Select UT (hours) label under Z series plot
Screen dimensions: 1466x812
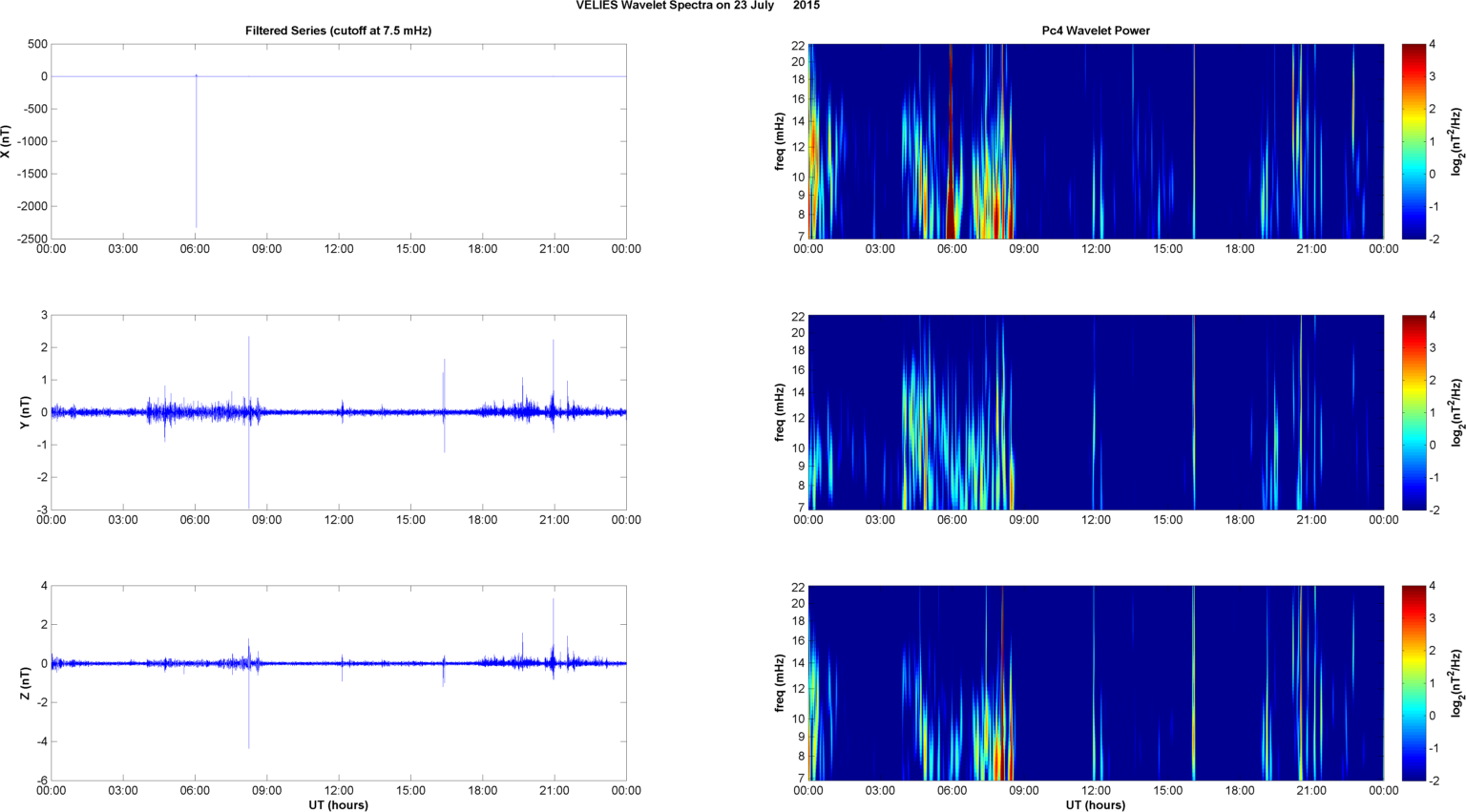pyautogui.click(x=338, y=804)
